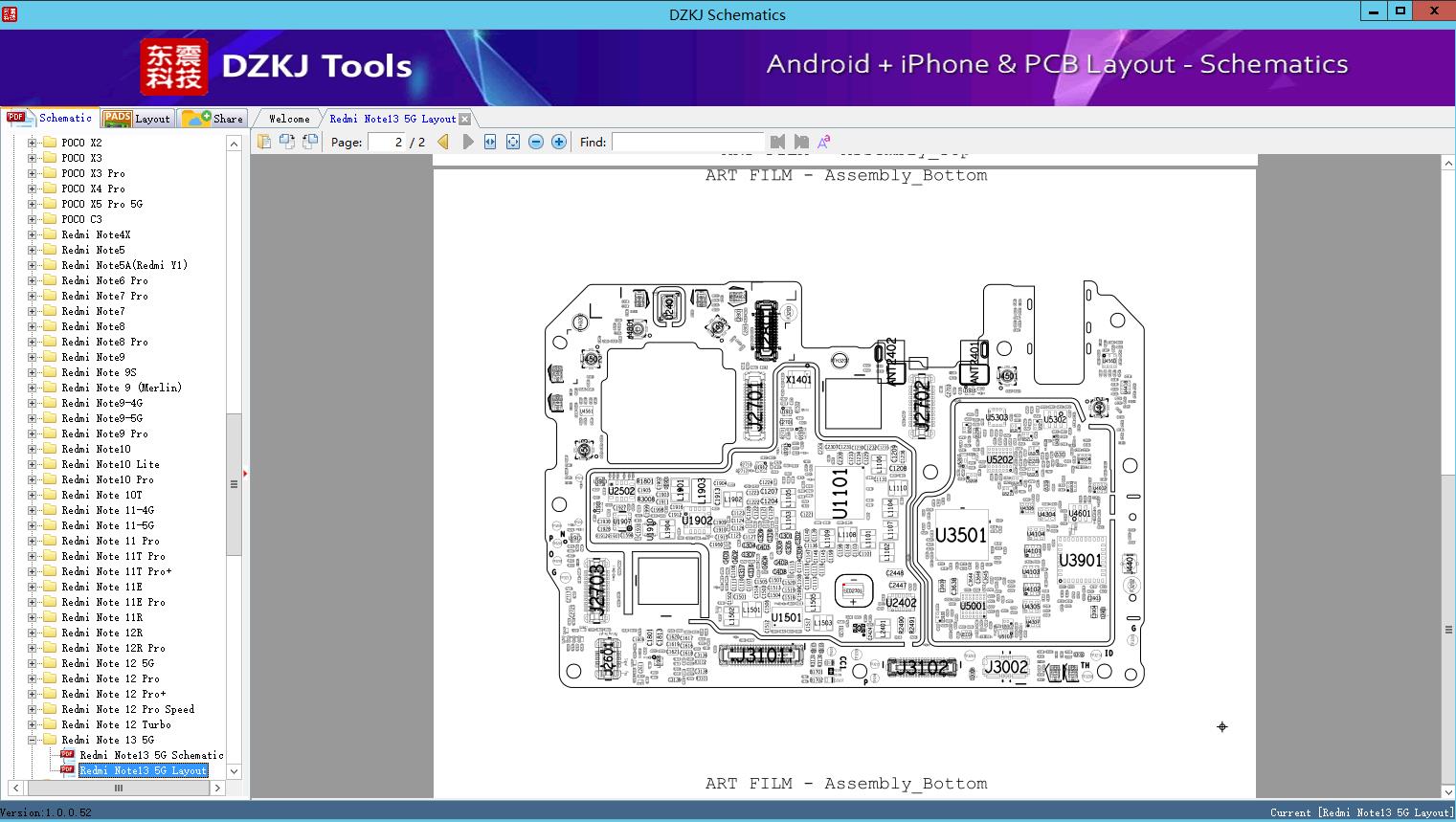Toggle match case search icon

pos(823,142)
